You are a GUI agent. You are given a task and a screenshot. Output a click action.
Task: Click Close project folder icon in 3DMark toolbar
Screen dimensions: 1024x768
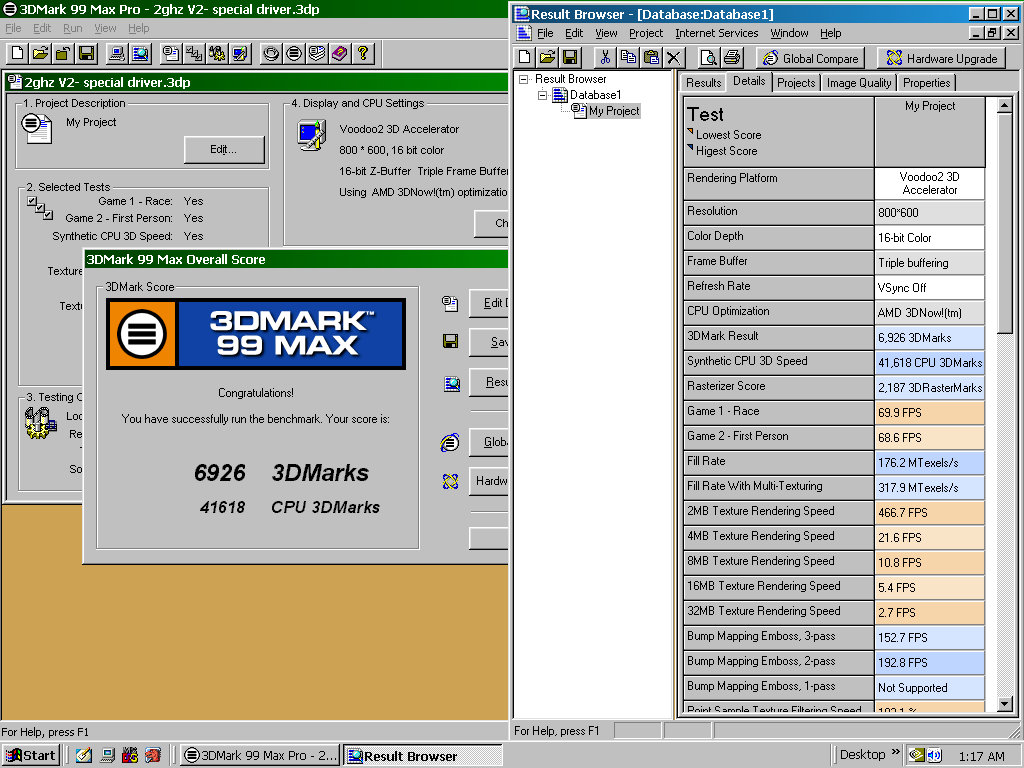63,53
